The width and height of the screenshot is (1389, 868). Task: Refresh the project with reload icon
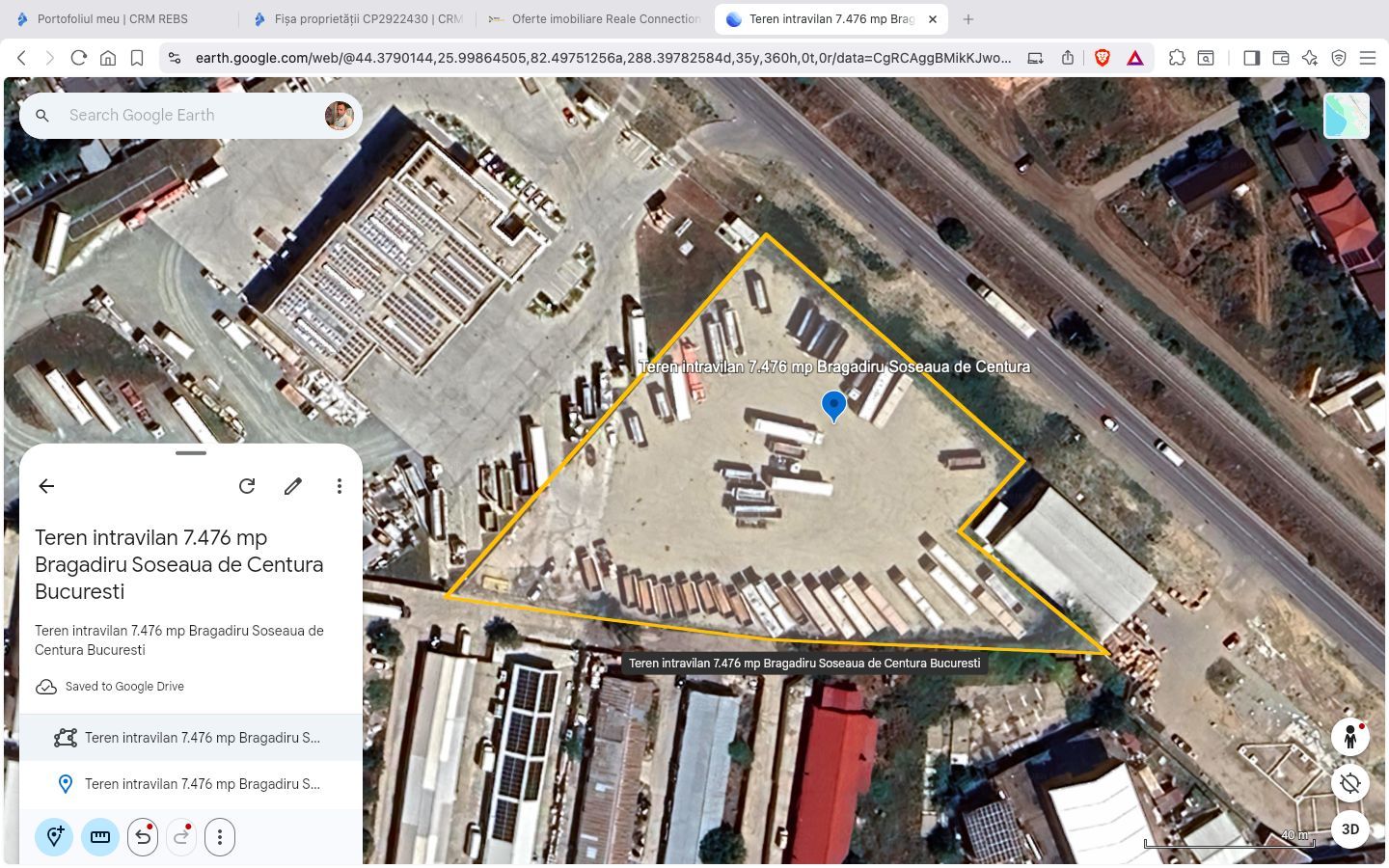pyautogui.click(x=247, y=486)
